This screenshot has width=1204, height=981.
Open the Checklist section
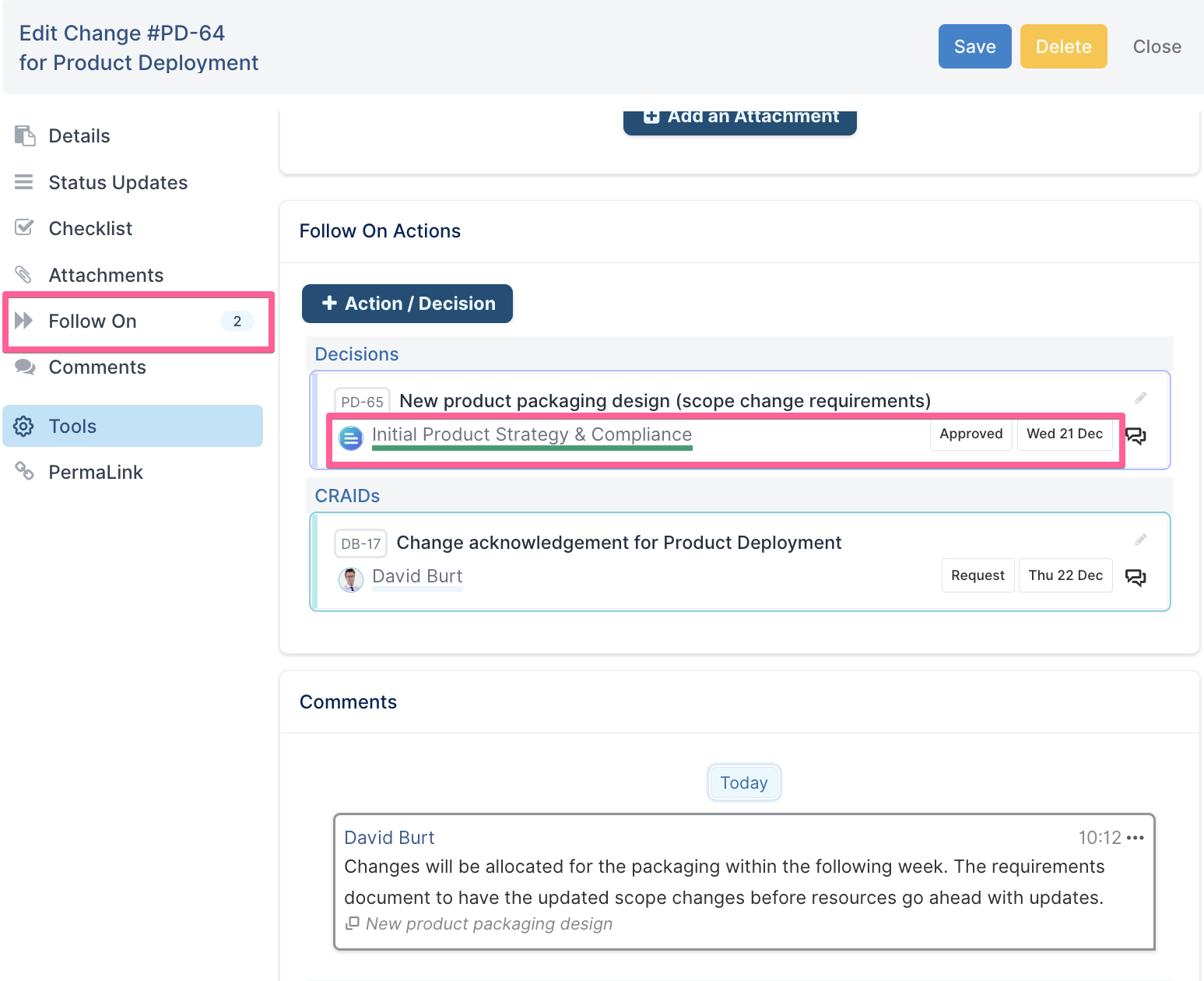coord(90,229)
